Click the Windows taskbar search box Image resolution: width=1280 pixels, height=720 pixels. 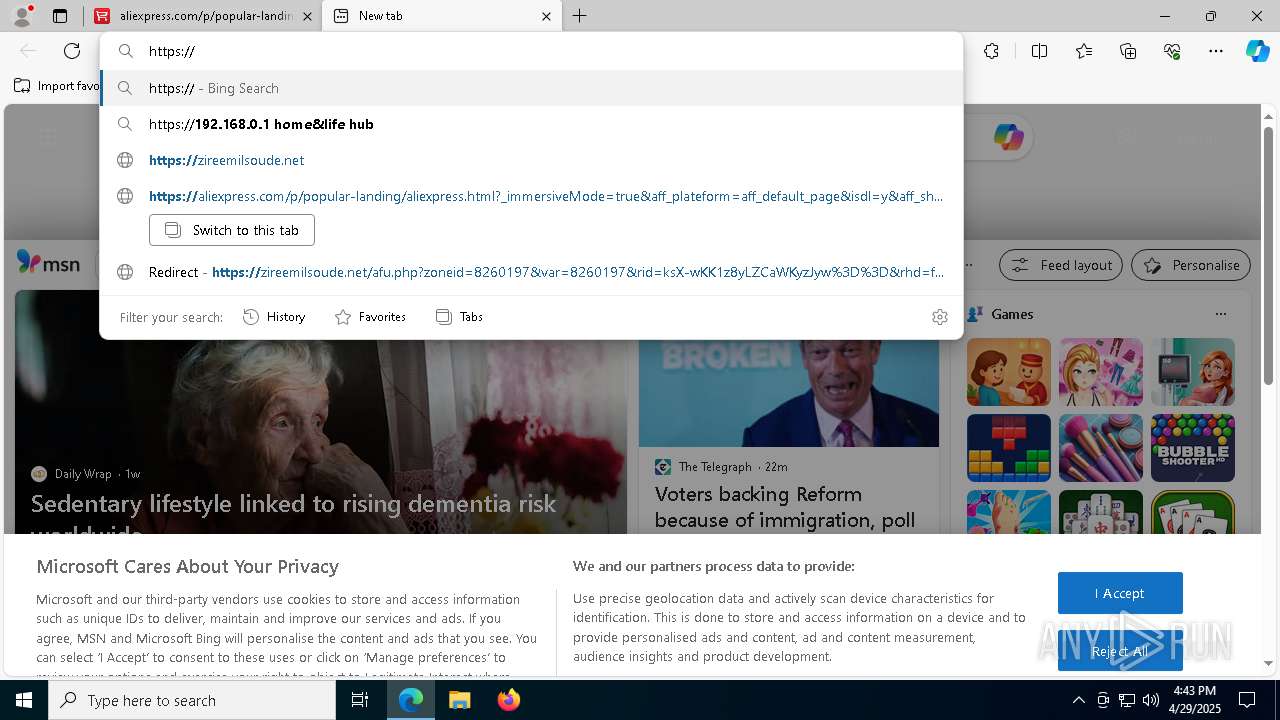pyautogui.click(x=192, y=700)
